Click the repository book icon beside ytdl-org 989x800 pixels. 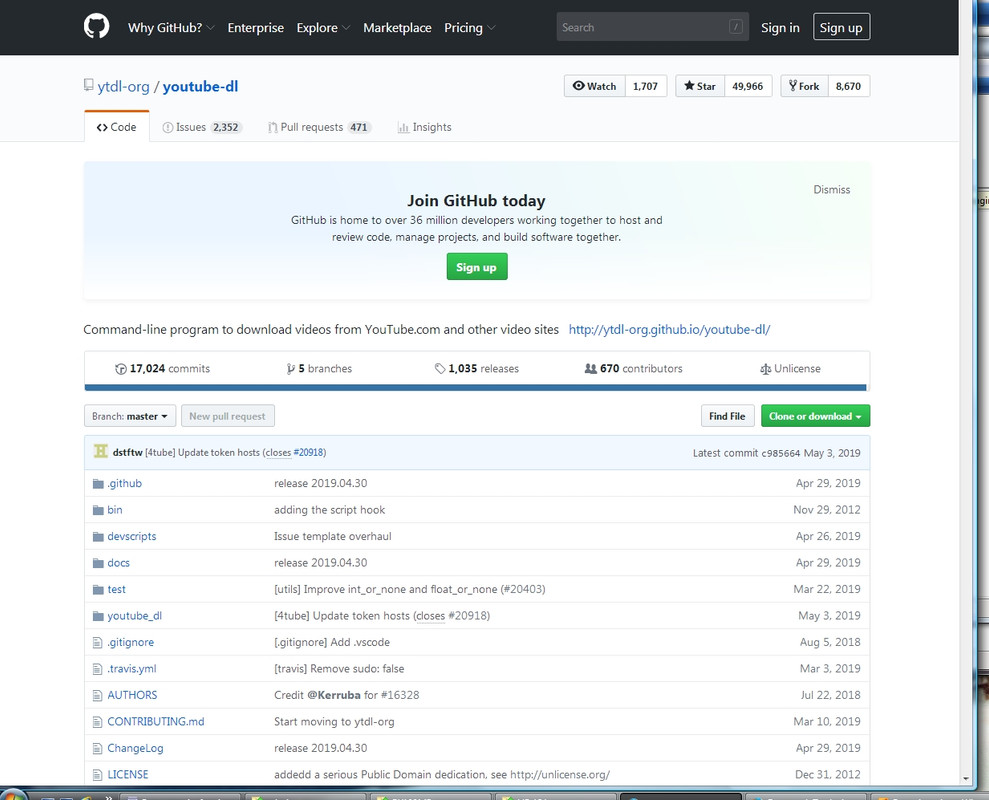pos(88,85)
